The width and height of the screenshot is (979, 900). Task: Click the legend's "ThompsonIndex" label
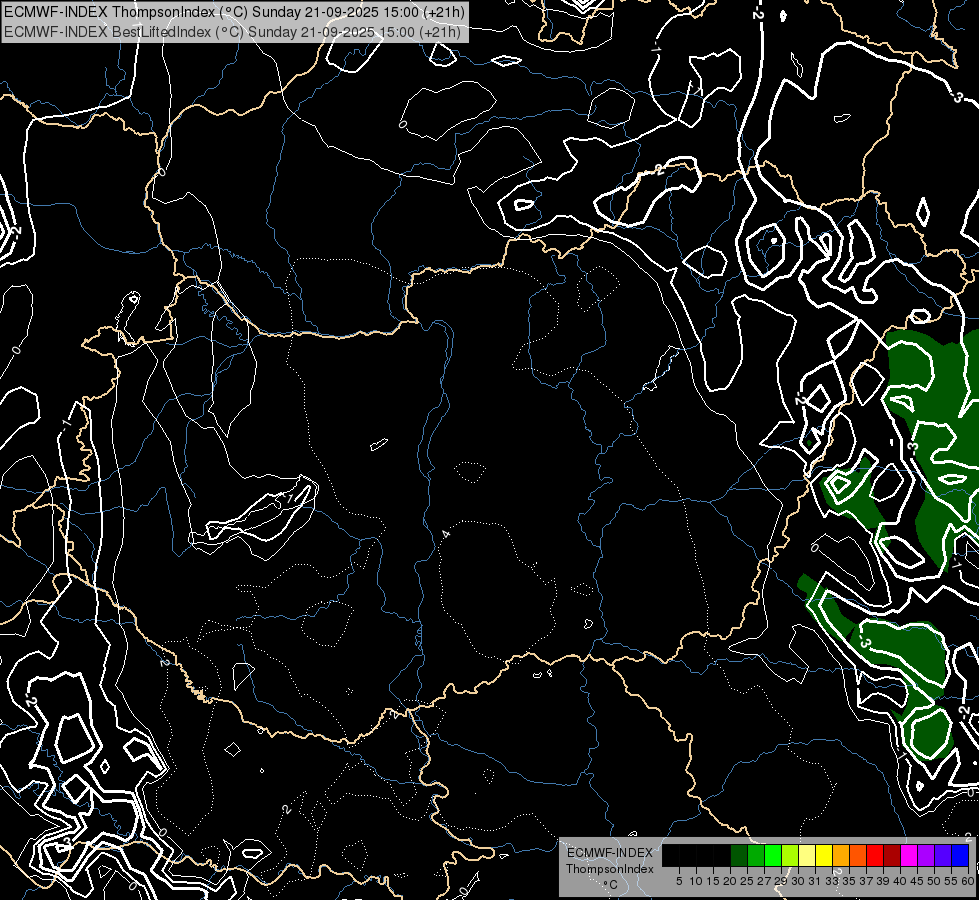tap(610, 869)
